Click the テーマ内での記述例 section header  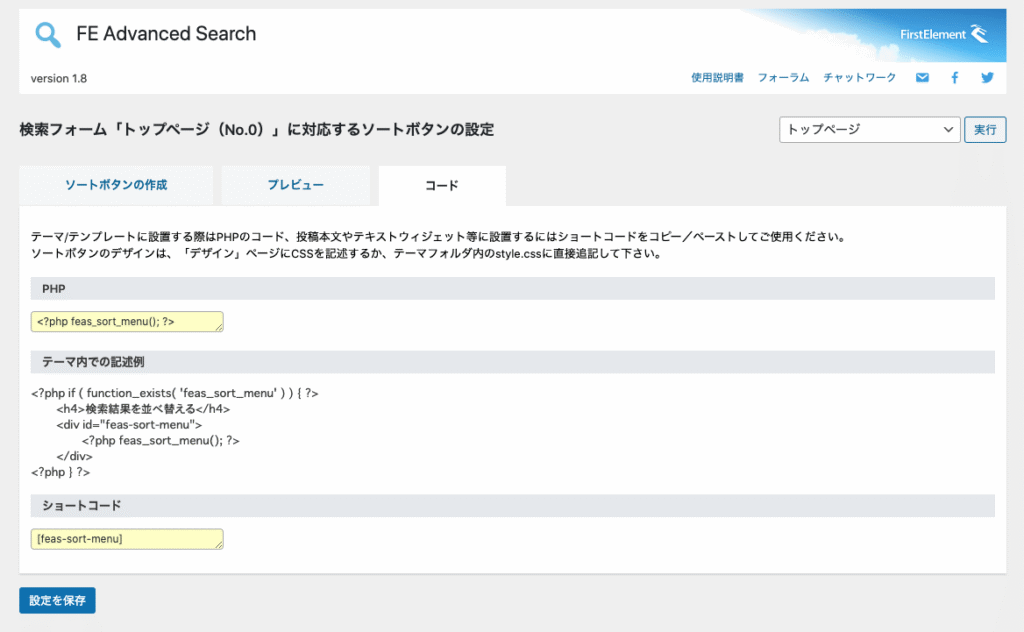(x=513, y=362)
